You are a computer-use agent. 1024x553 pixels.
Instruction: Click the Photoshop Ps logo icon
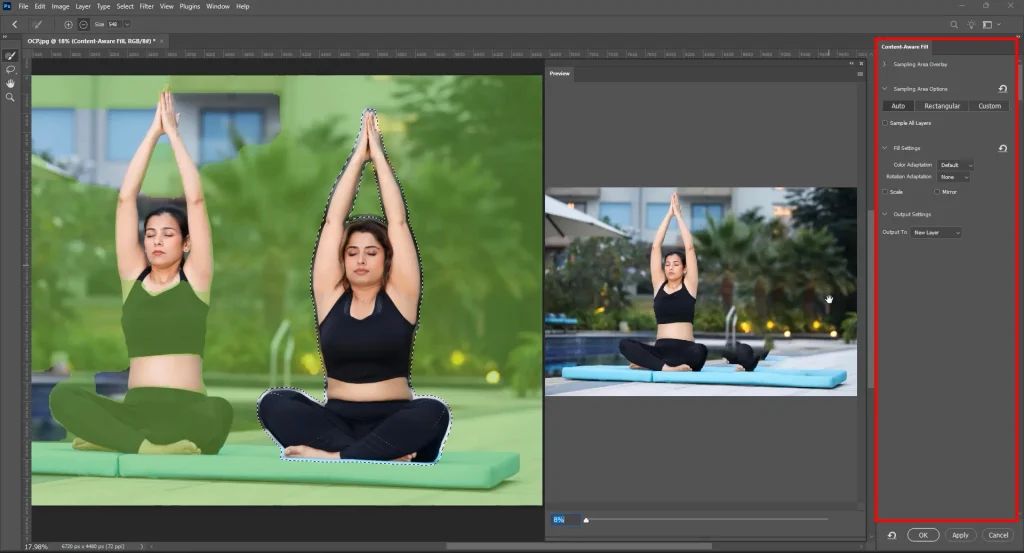pyautogui.click(x=7, y=6)
